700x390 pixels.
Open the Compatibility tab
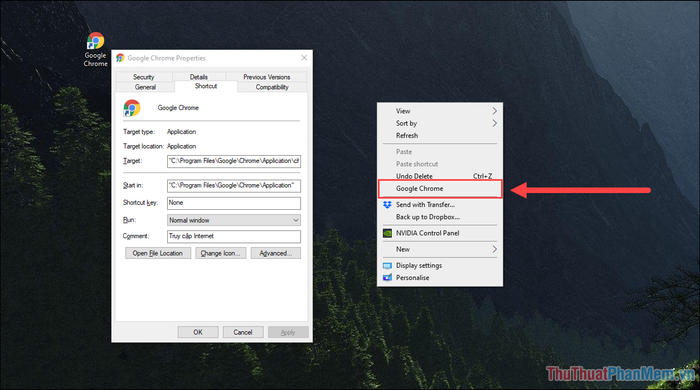click(x=272, y=87)
